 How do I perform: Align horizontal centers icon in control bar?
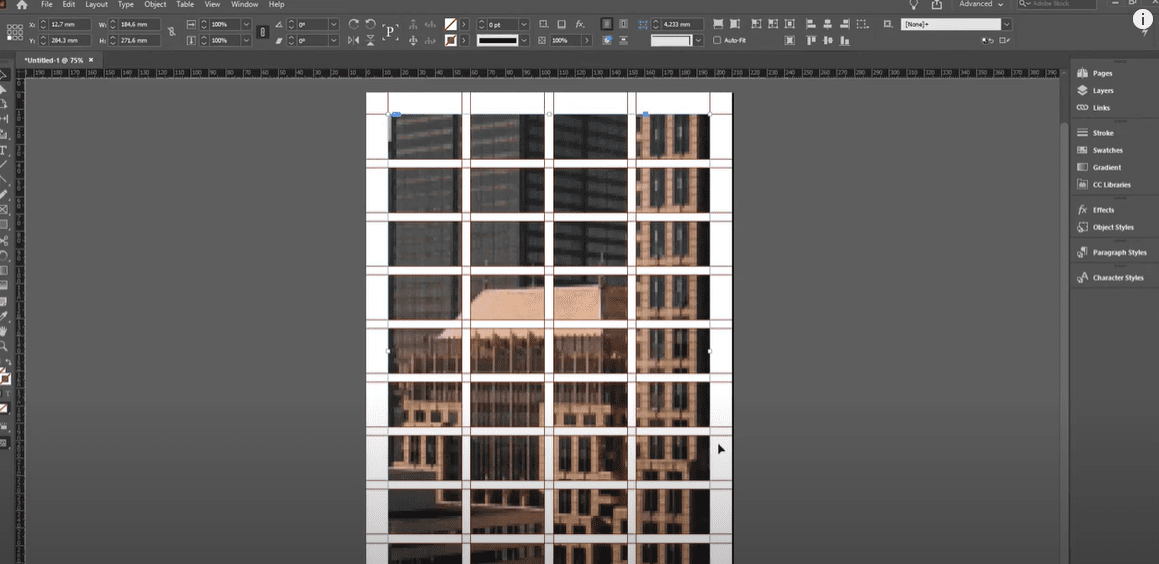tap(828, 24)
